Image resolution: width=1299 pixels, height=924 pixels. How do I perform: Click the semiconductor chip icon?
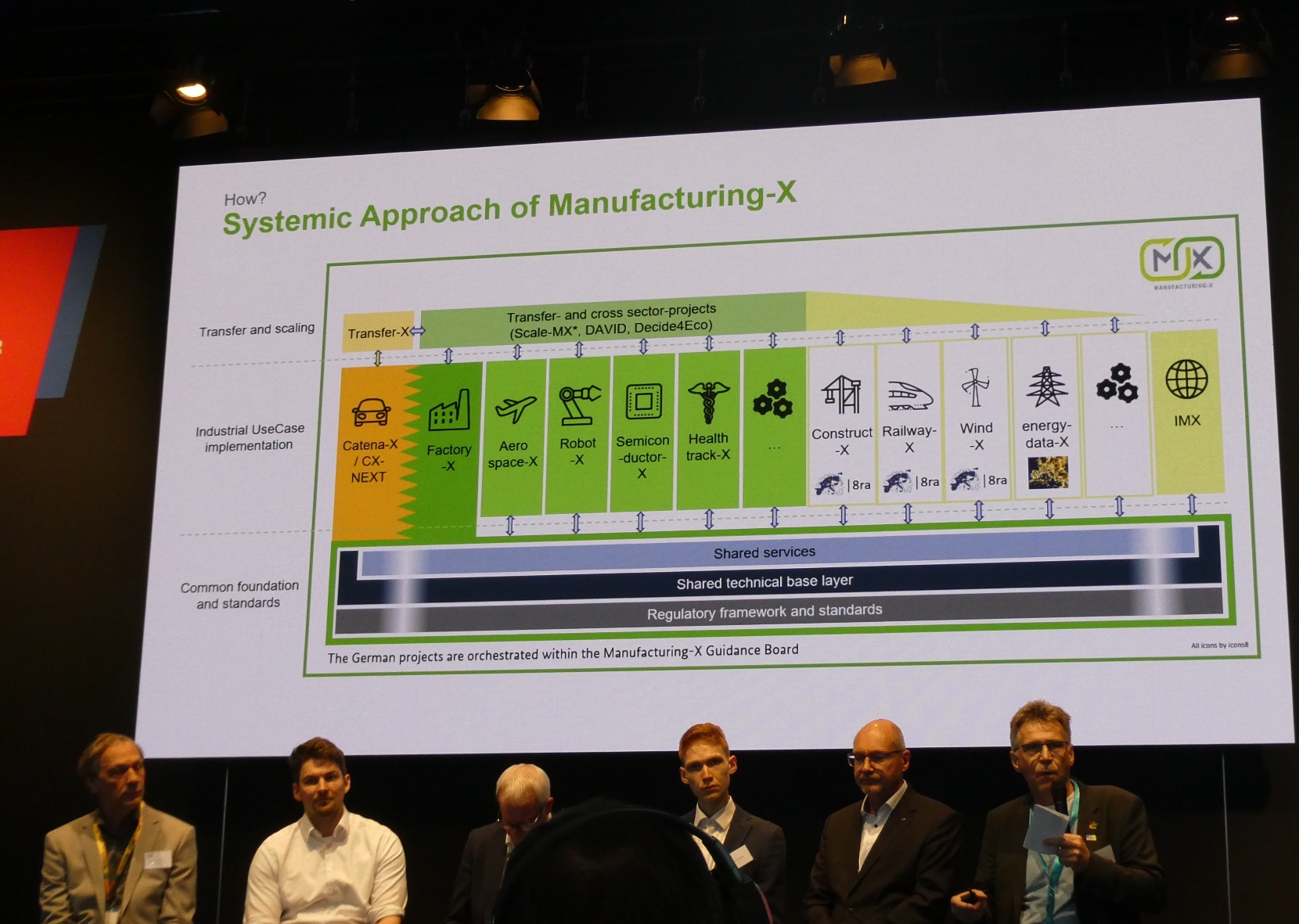point(644,401)
